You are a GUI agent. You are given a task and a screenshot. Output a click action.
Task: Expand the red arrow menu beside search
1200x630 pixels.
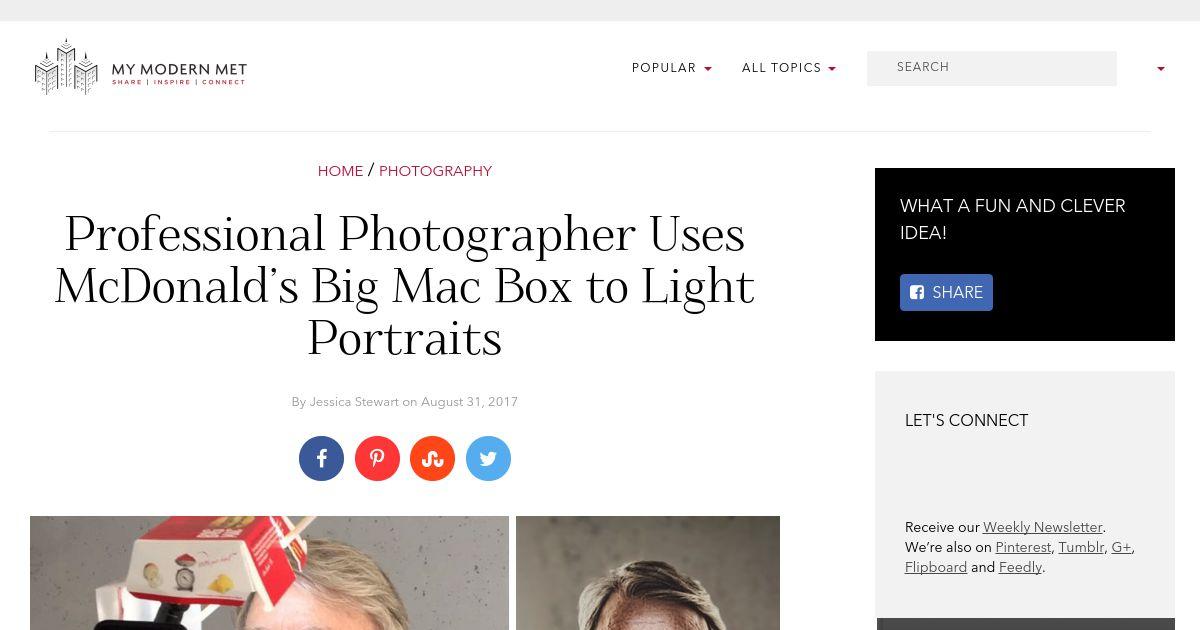tap(1161, 69)
